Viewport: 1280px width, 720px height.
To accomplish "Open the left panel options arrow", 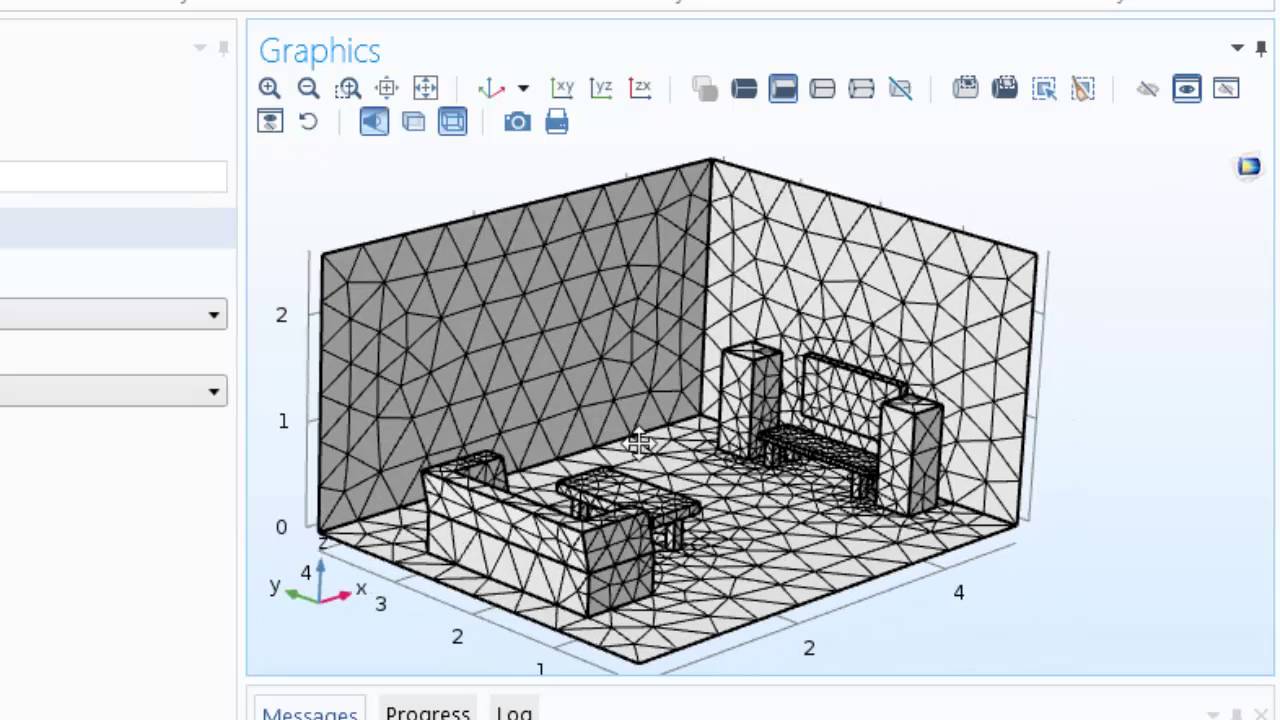I will coord(200,47).
